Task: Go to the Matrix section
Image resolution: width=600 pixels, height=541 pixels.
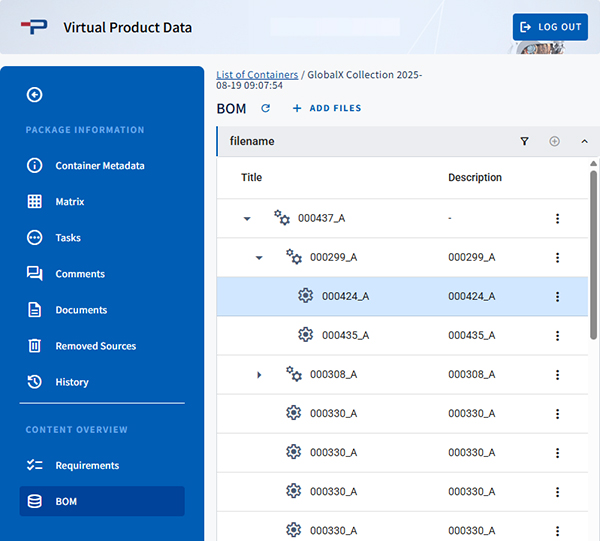Action: tap(69, 202)
